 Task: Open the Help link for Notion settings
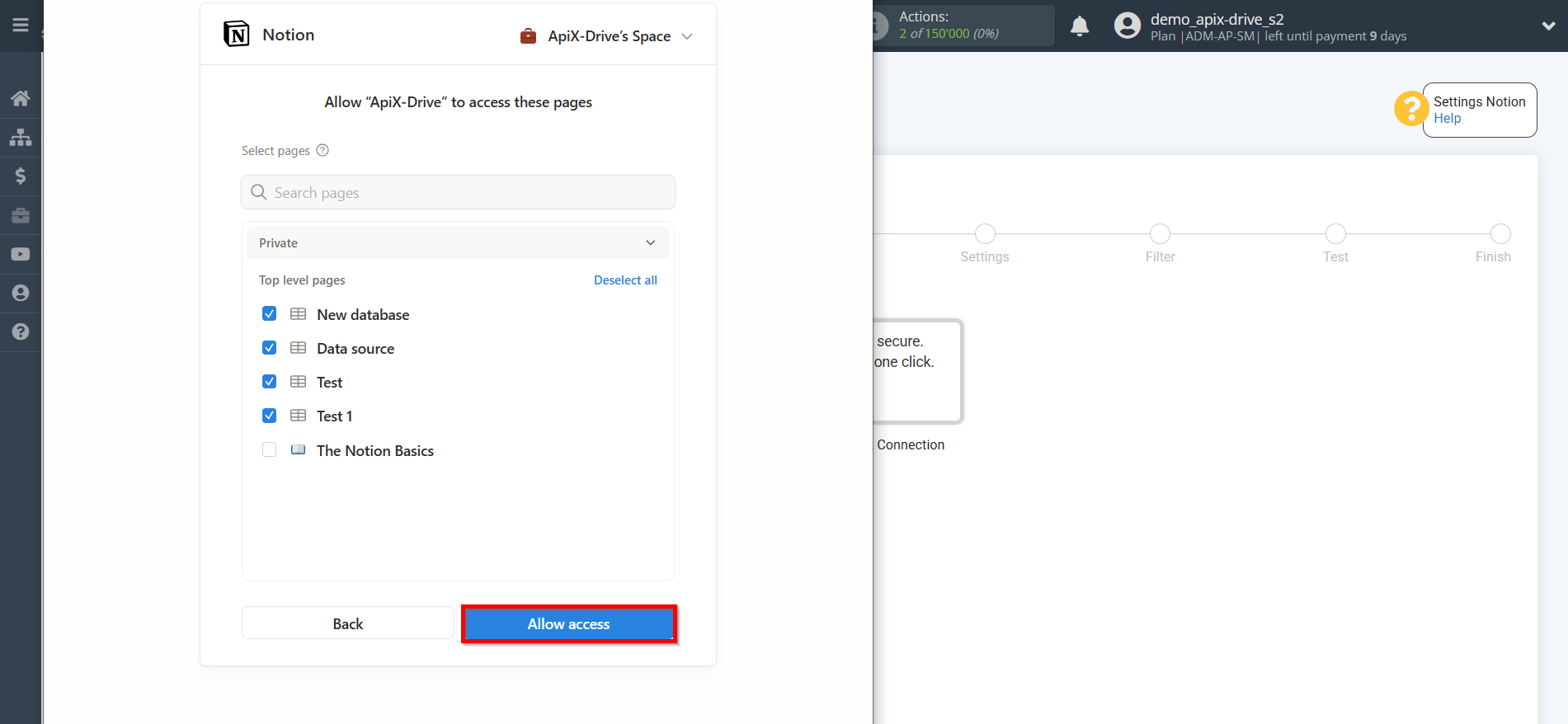1447,118
